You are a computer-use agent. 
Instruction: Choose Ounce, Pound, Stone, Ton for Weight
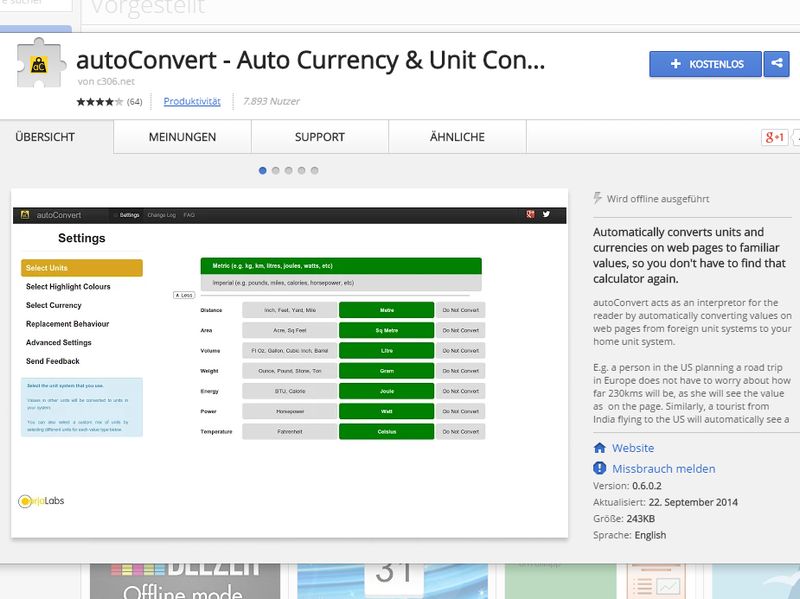tap(290, 371)
